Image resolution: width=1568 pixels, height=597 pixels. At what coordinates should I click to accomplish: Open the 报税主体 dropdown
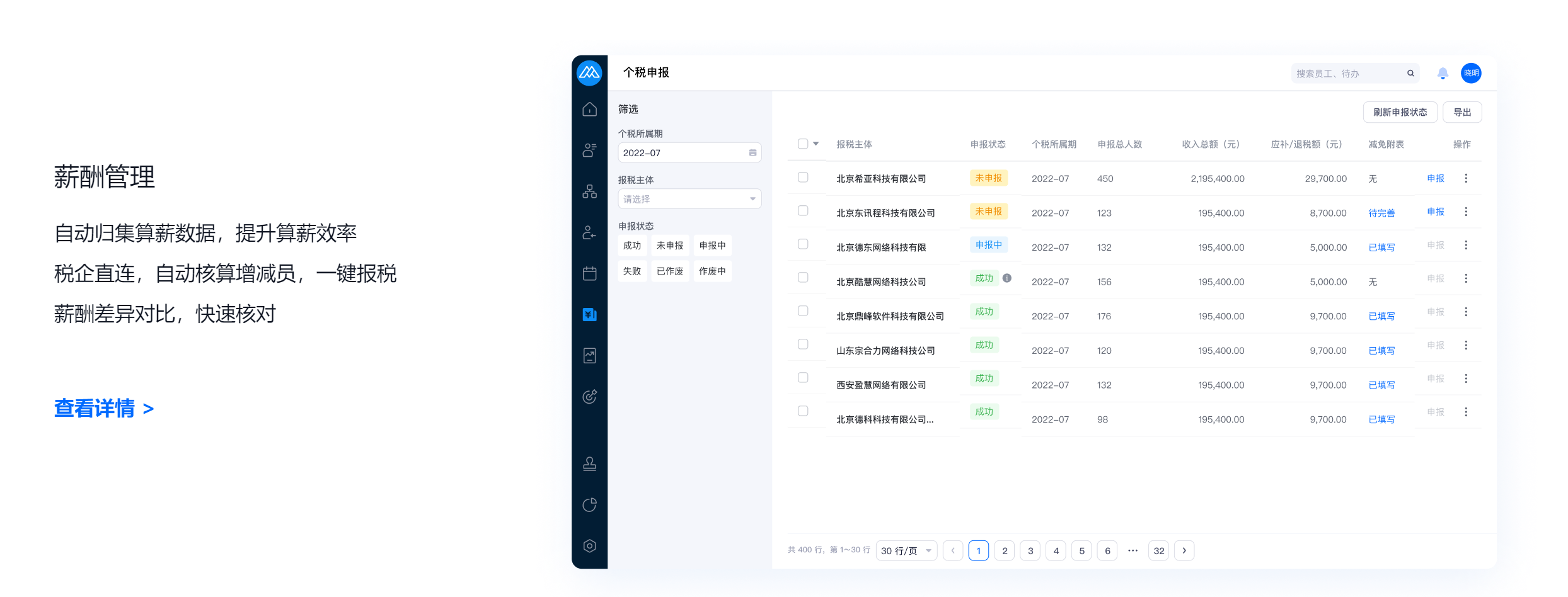[x=689, y=198]
